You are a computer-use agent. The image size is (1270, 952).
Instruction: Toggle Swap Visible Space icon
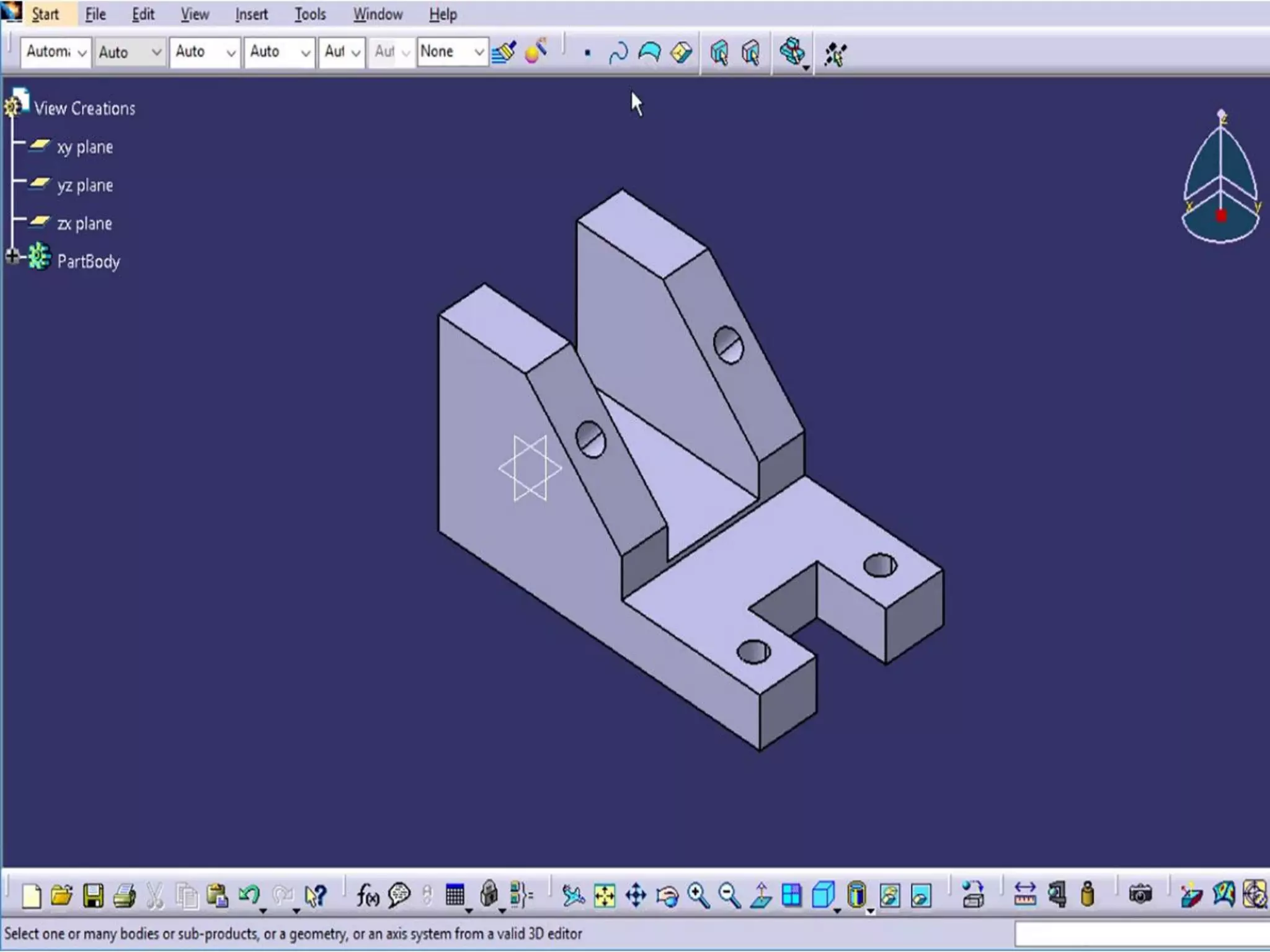(921, 896)
